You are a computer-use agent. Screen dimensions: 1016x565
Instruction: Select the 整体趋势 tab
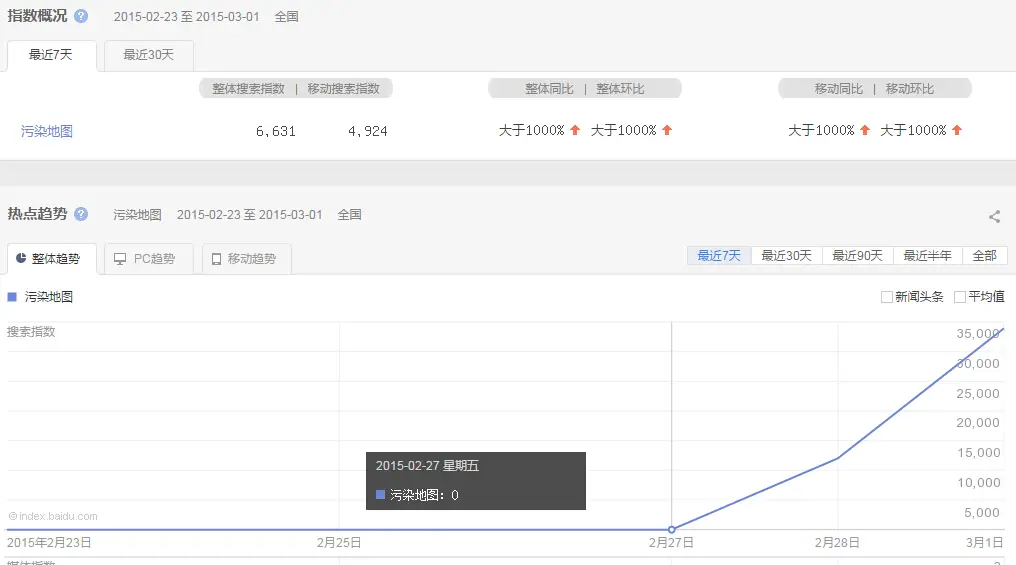click(51, 259)
